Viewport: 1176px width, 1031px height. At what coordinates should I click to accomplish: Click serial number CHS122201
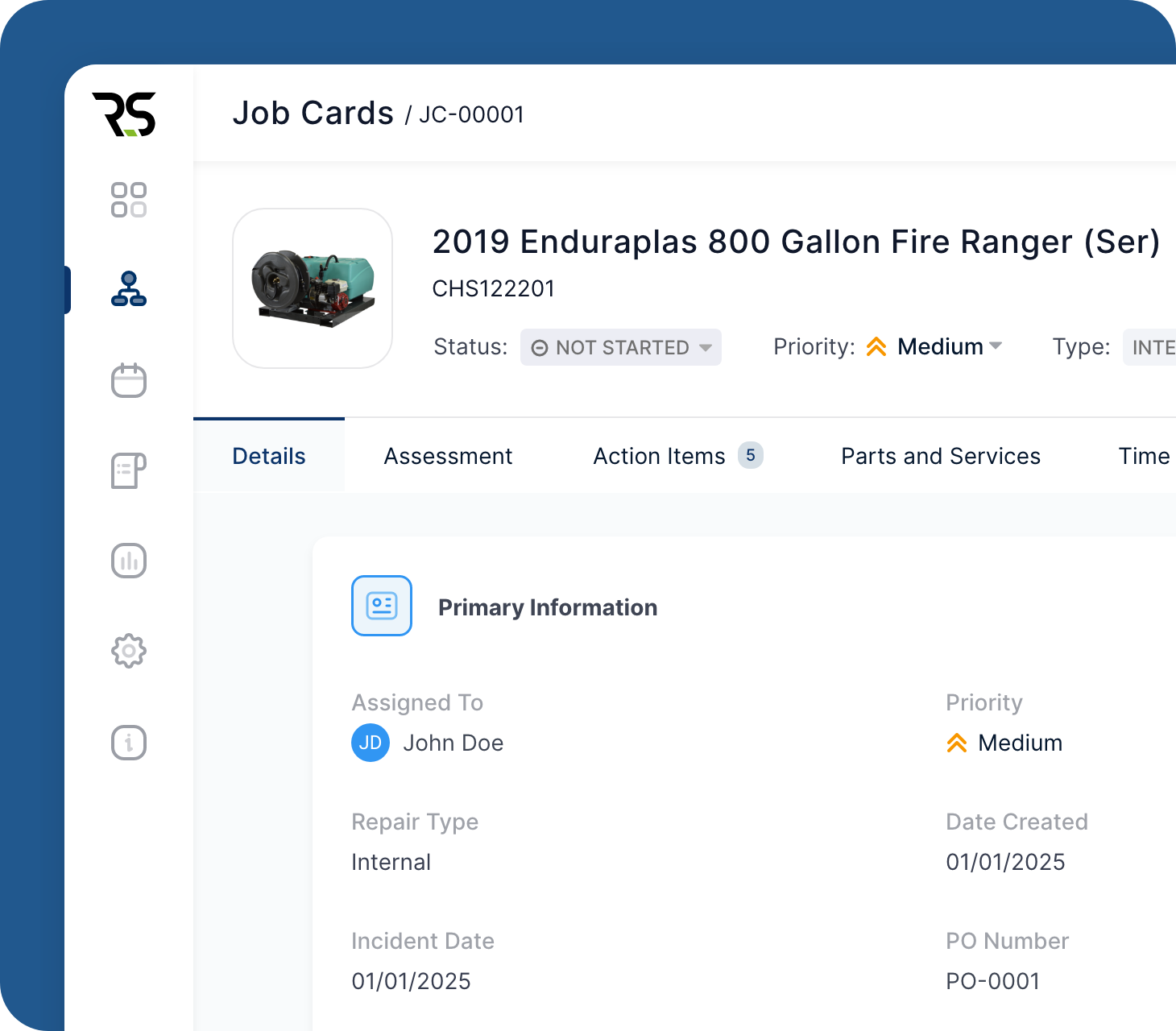coord(494,288)
